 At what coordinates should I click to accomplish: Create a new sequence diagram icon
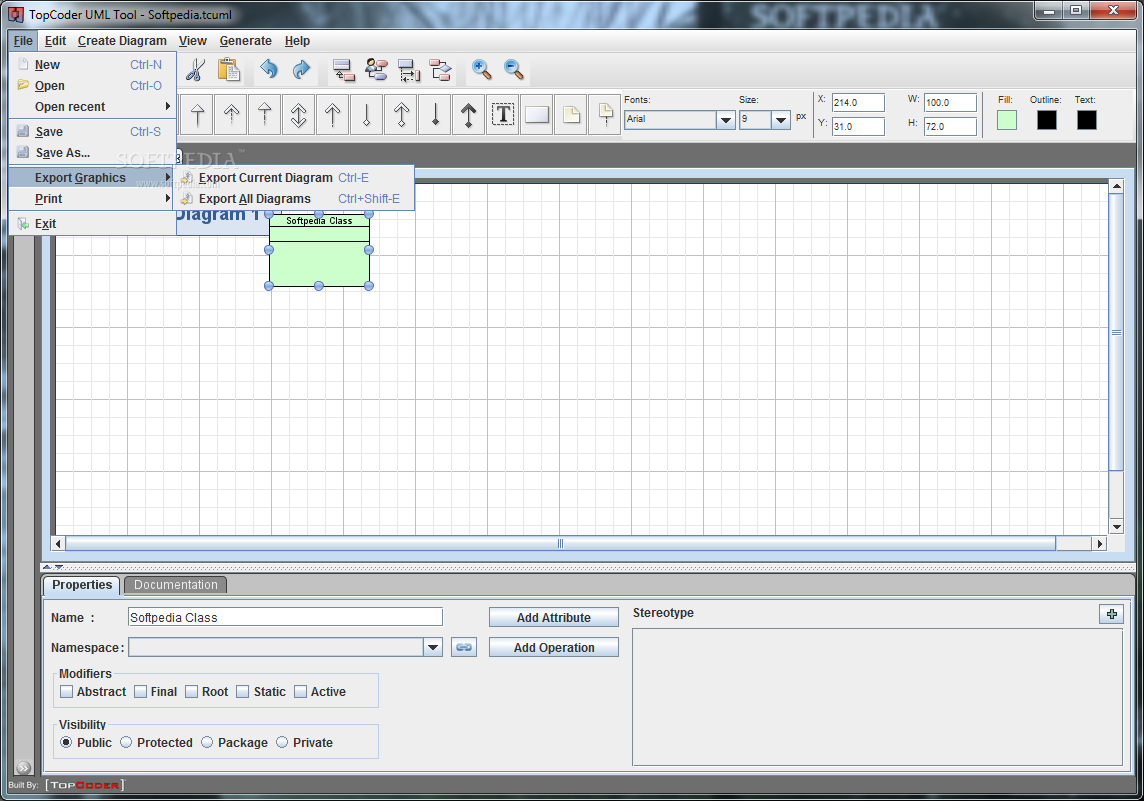[x=409, y=70]
